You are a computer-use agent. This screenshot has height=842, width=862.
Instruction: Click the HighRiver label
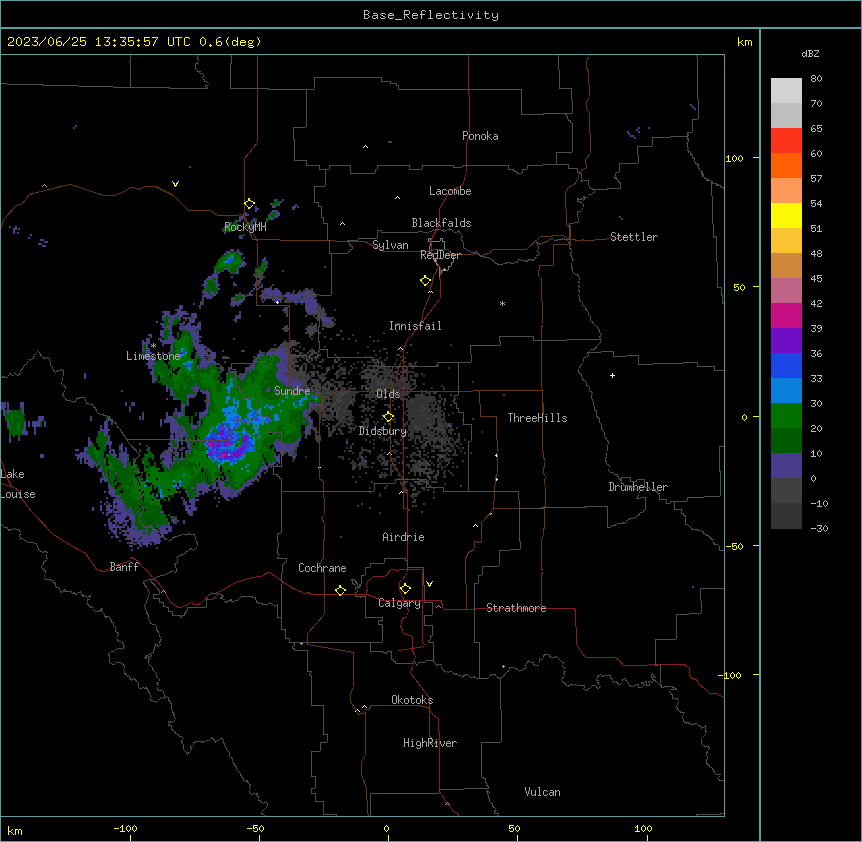click(x=430, y=743)
